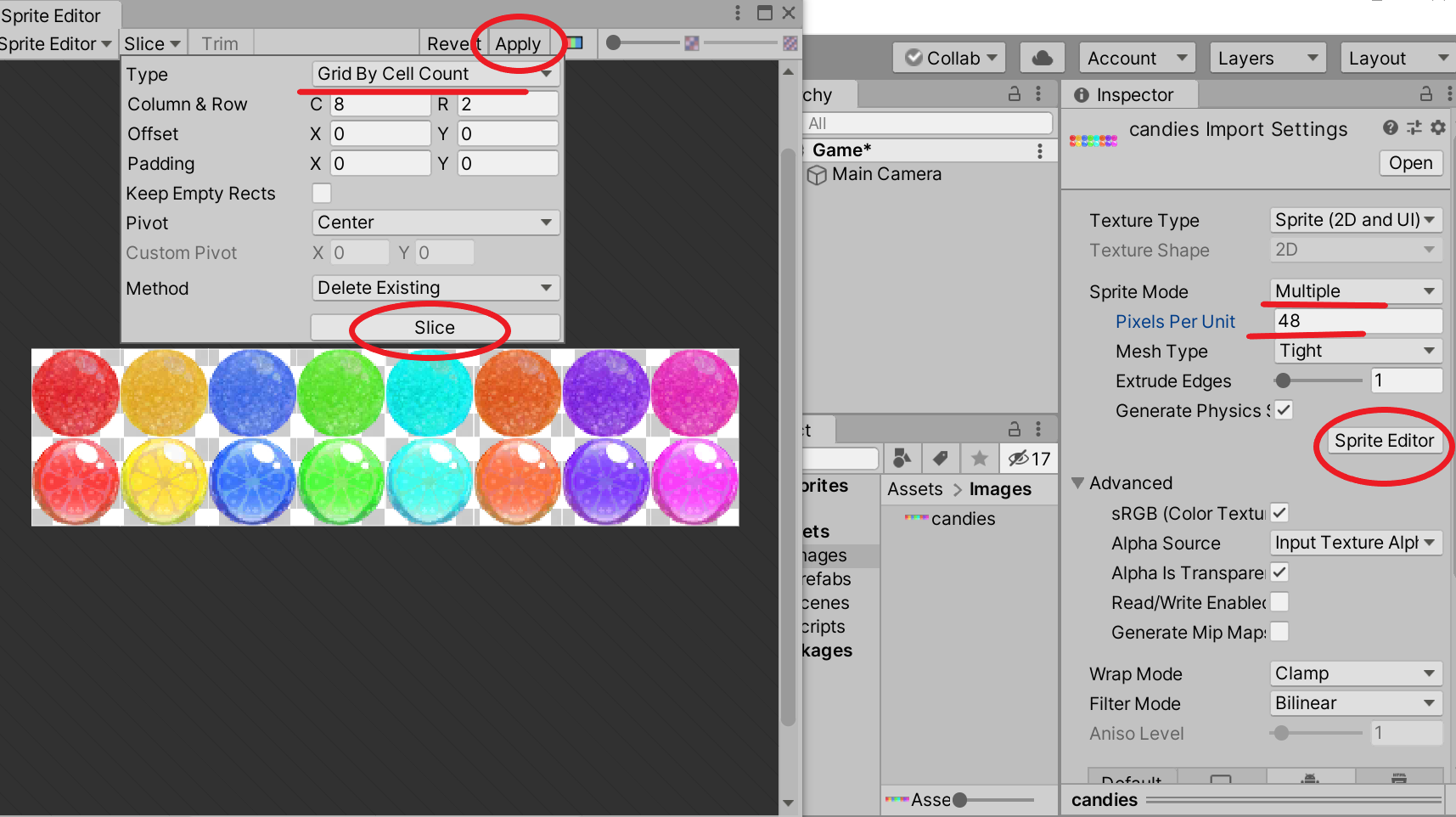Click the cloud services icon
The image size is (1456, 817).
[x=1043, y=58]
